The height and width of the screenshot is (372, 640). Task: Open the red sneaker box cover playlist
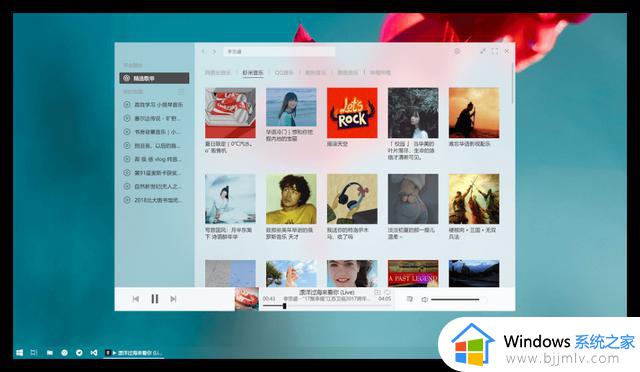tap(230, 113)
